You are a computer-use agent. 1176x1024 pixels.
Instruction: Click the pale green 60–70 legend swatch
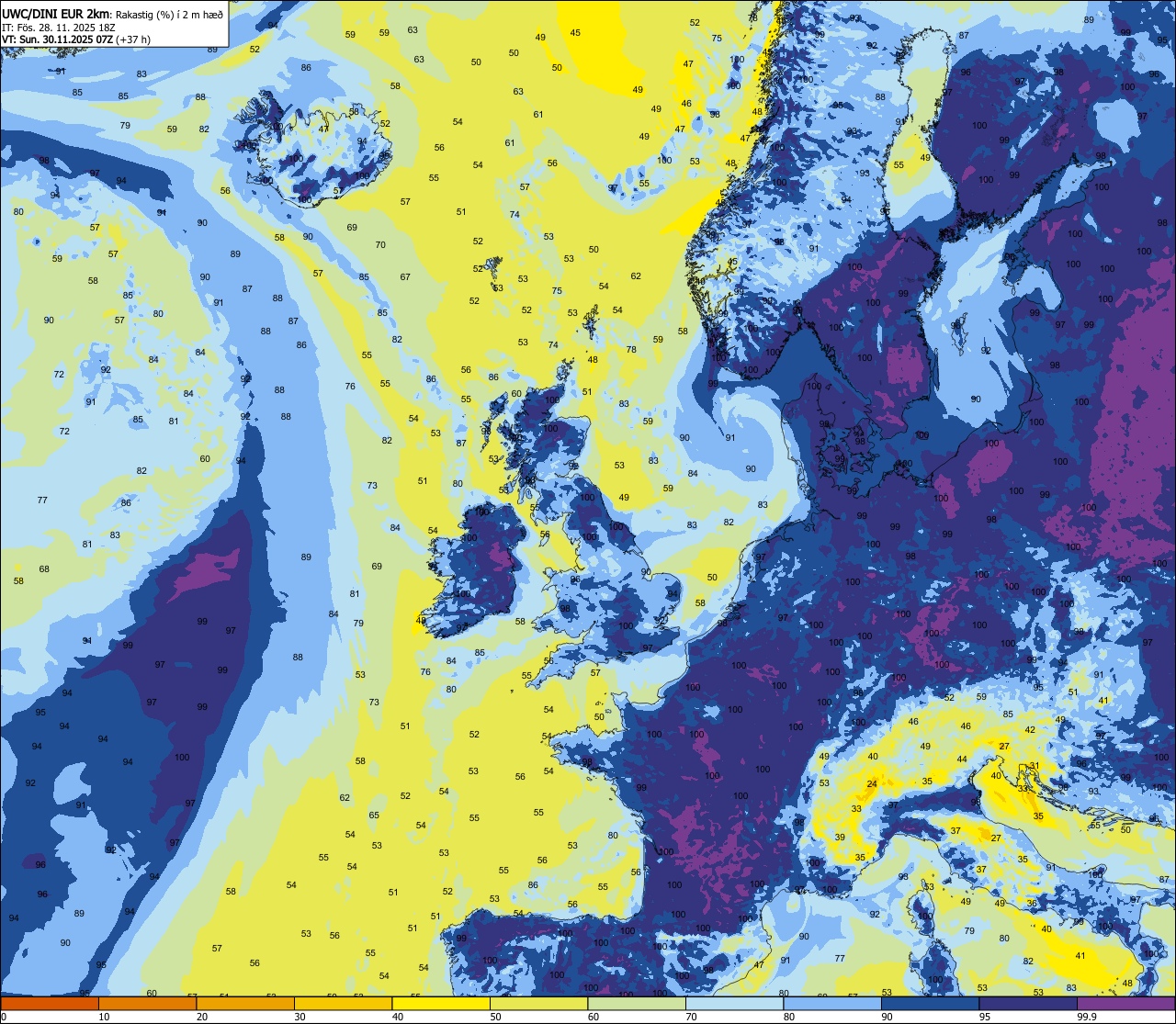pos(637,1003)
